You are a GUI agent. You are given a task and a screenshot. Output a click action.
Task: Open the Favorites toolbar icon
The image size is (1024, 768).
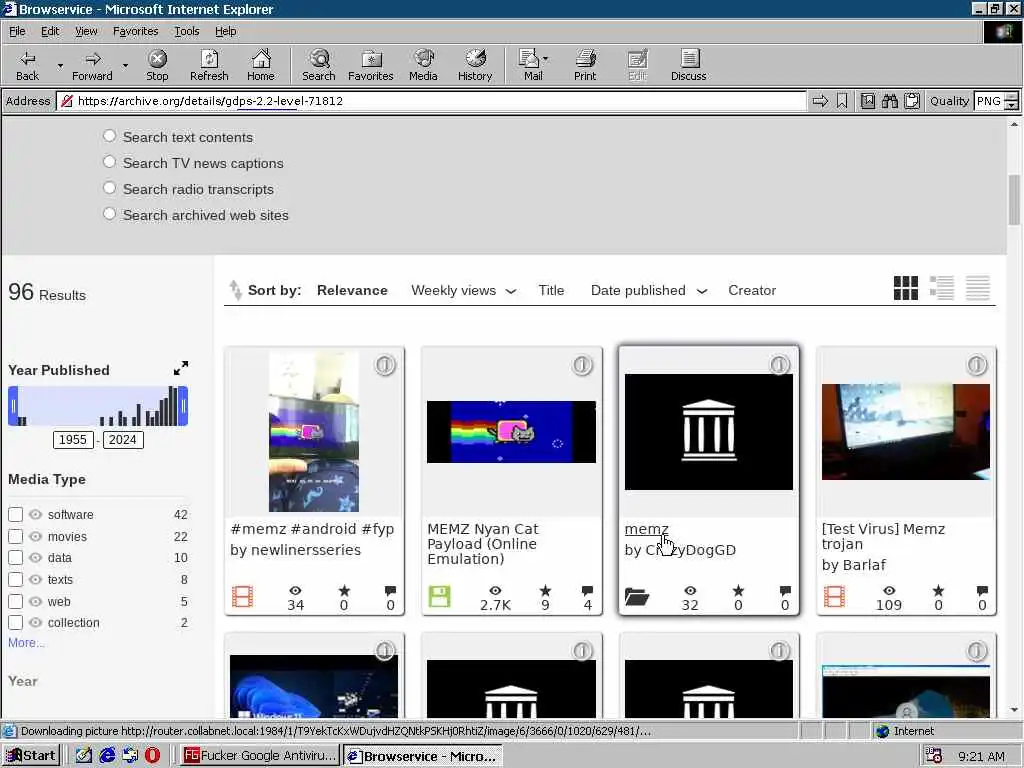(x=371, y=66)
